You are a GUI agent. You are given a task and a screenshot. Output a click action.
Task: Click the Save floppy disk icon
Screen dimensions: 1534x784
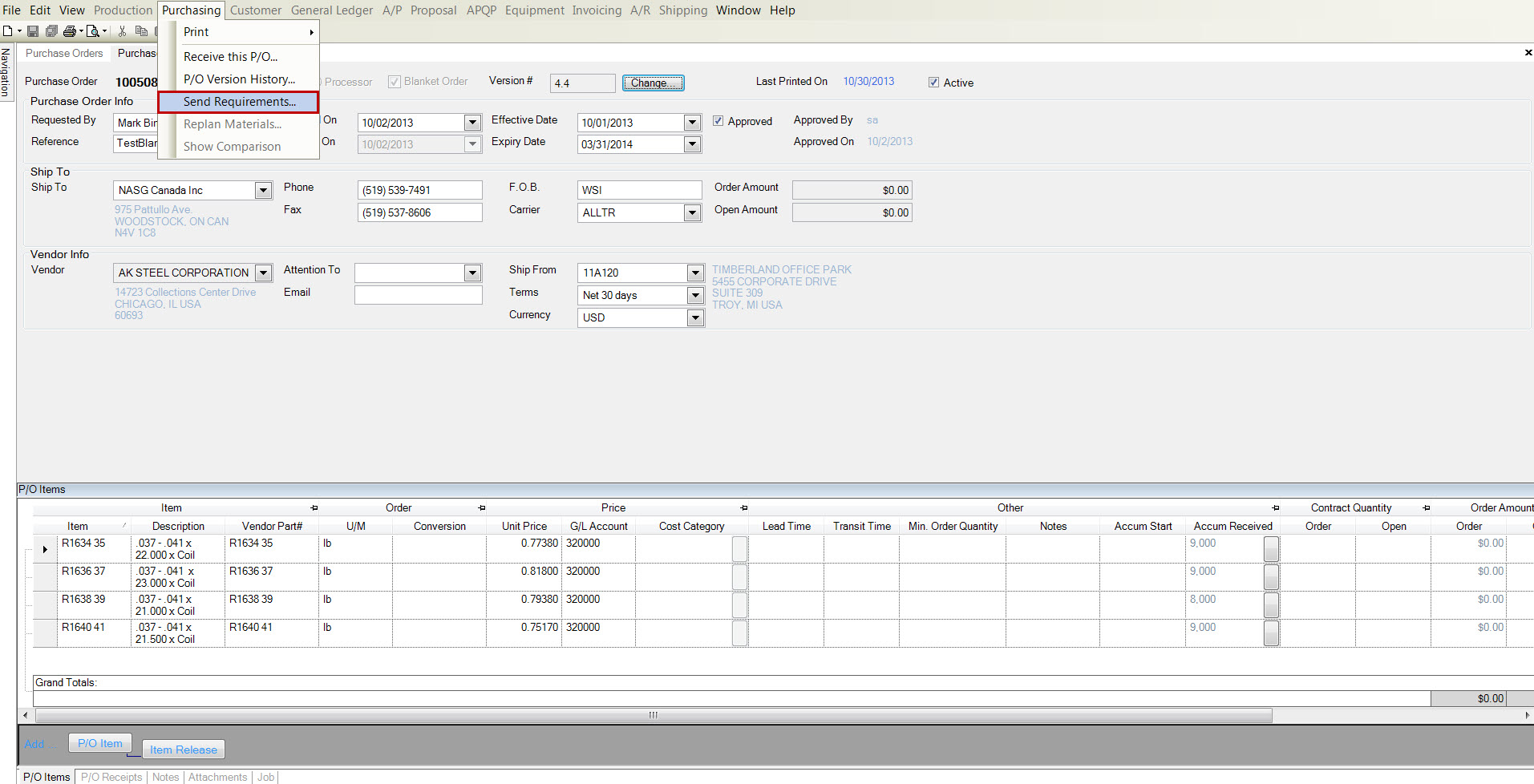pyautogui.click(x=33, y=31)
